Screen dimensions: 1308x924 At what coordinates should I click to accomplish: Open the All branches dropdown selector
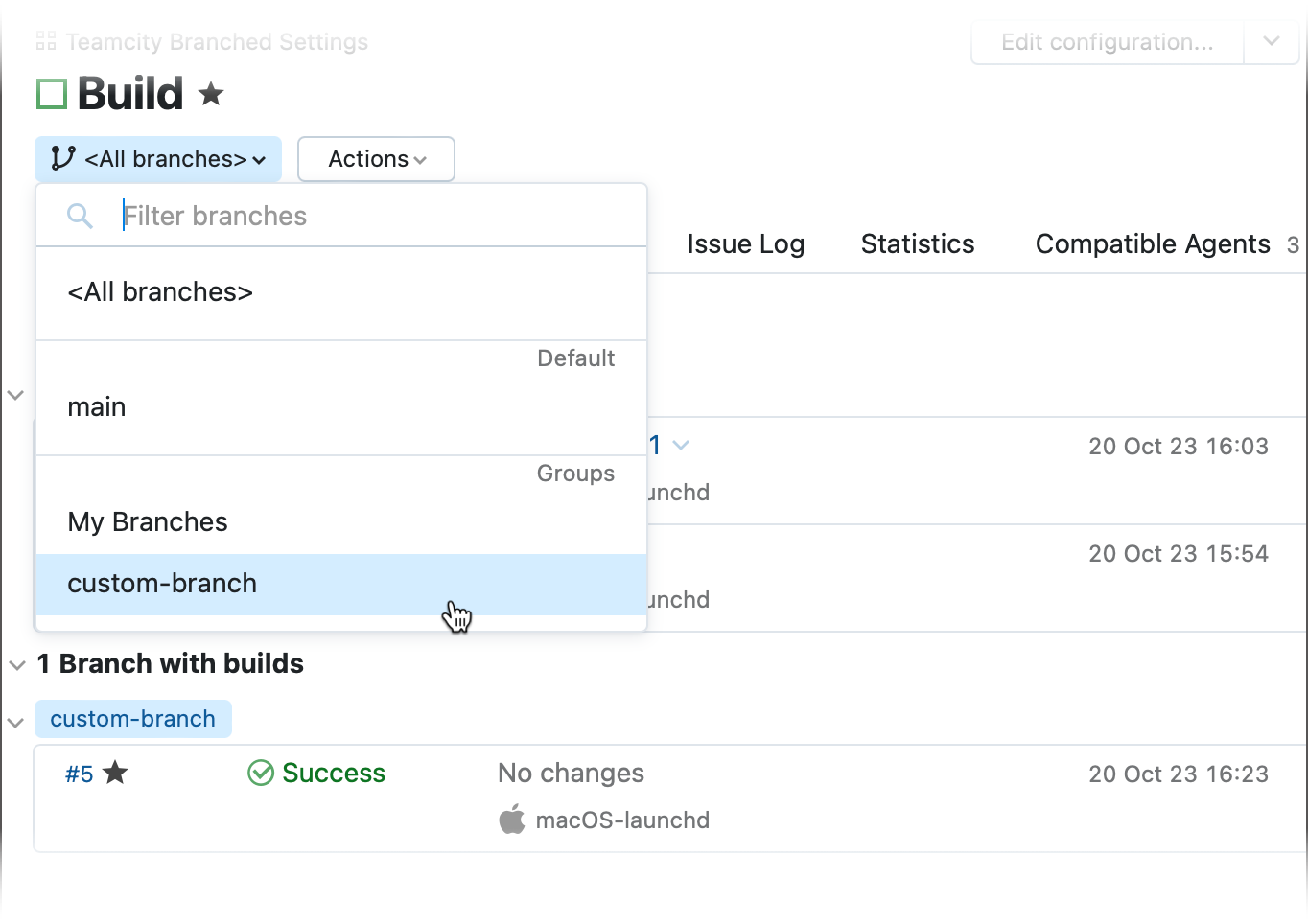coord(158,159)
